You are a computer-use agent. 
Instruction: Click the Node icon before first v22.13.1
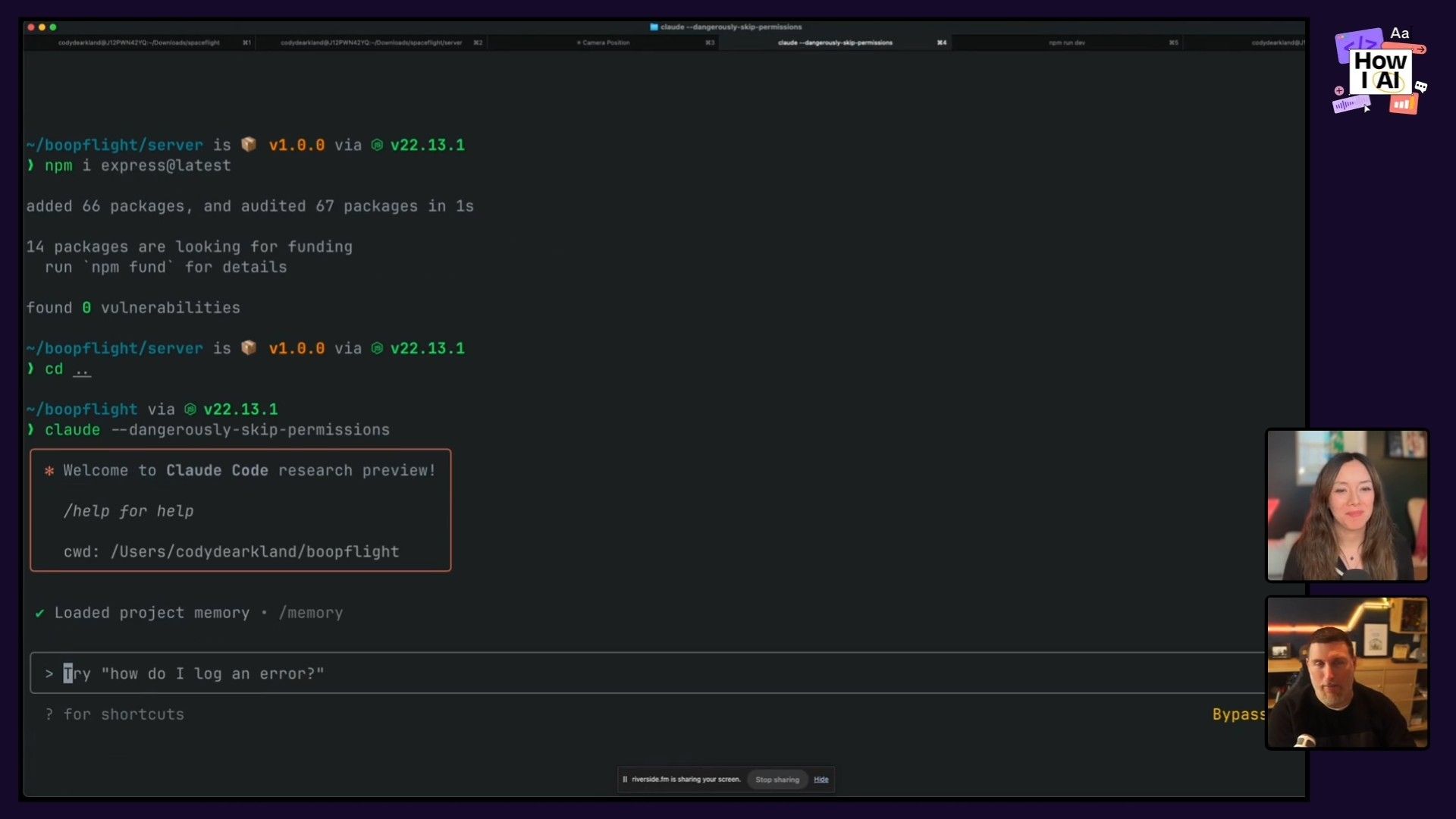tap(377, 145)
